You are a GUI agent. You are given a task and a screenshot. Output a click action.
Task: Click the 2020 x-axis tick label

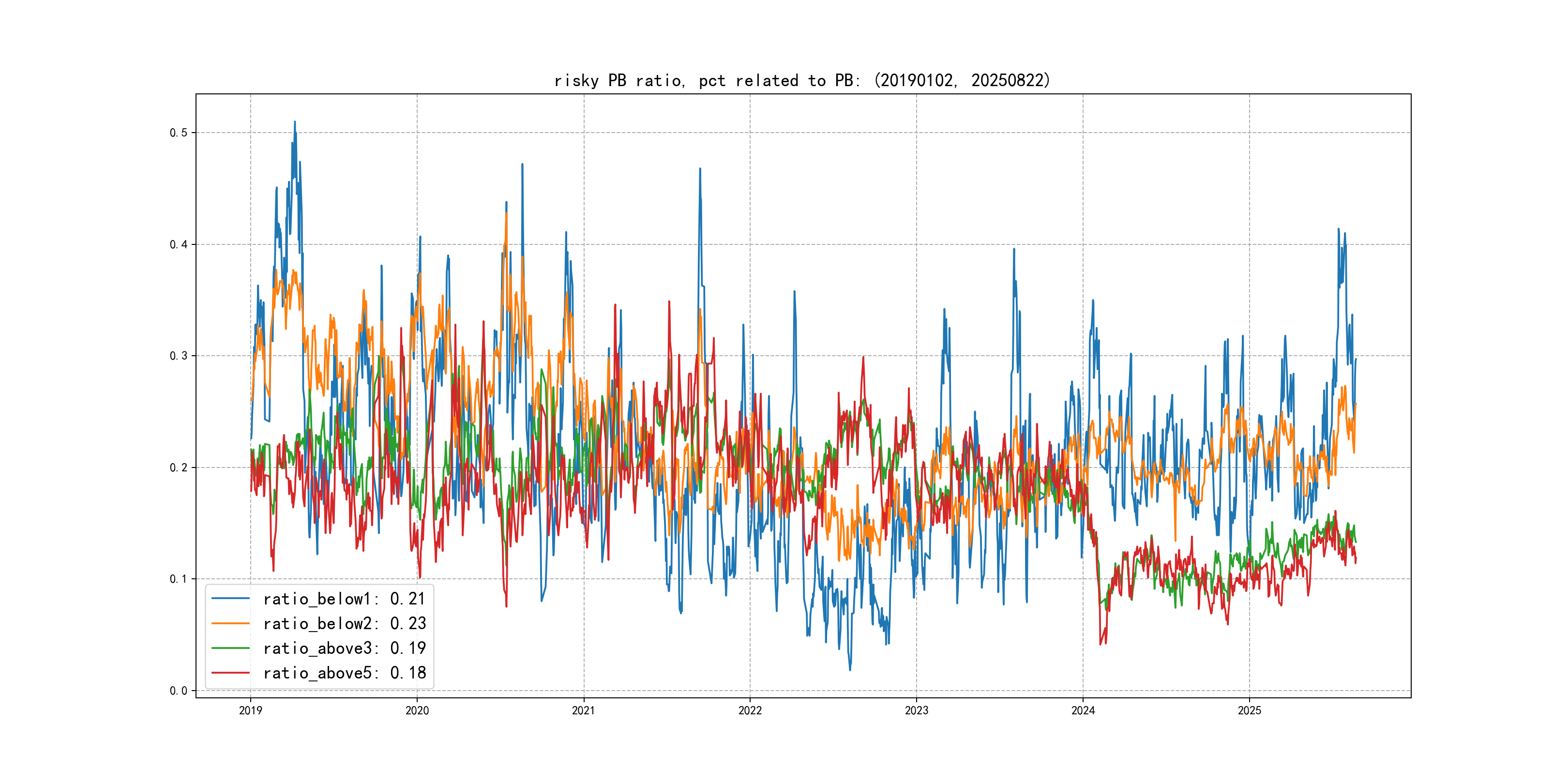tap(417, 710)
